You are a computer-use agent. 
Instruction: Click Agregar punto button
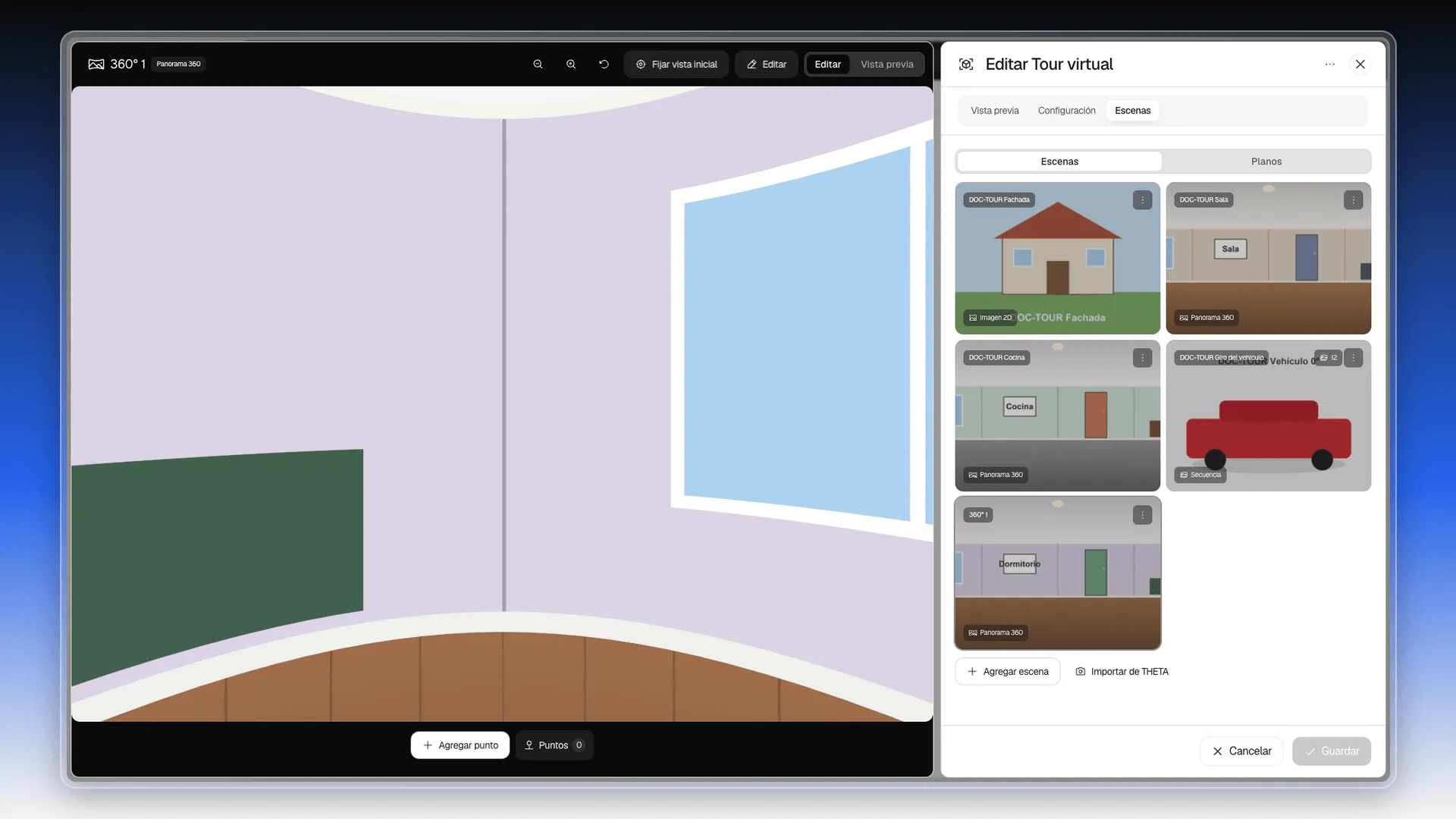pos(460,745)
